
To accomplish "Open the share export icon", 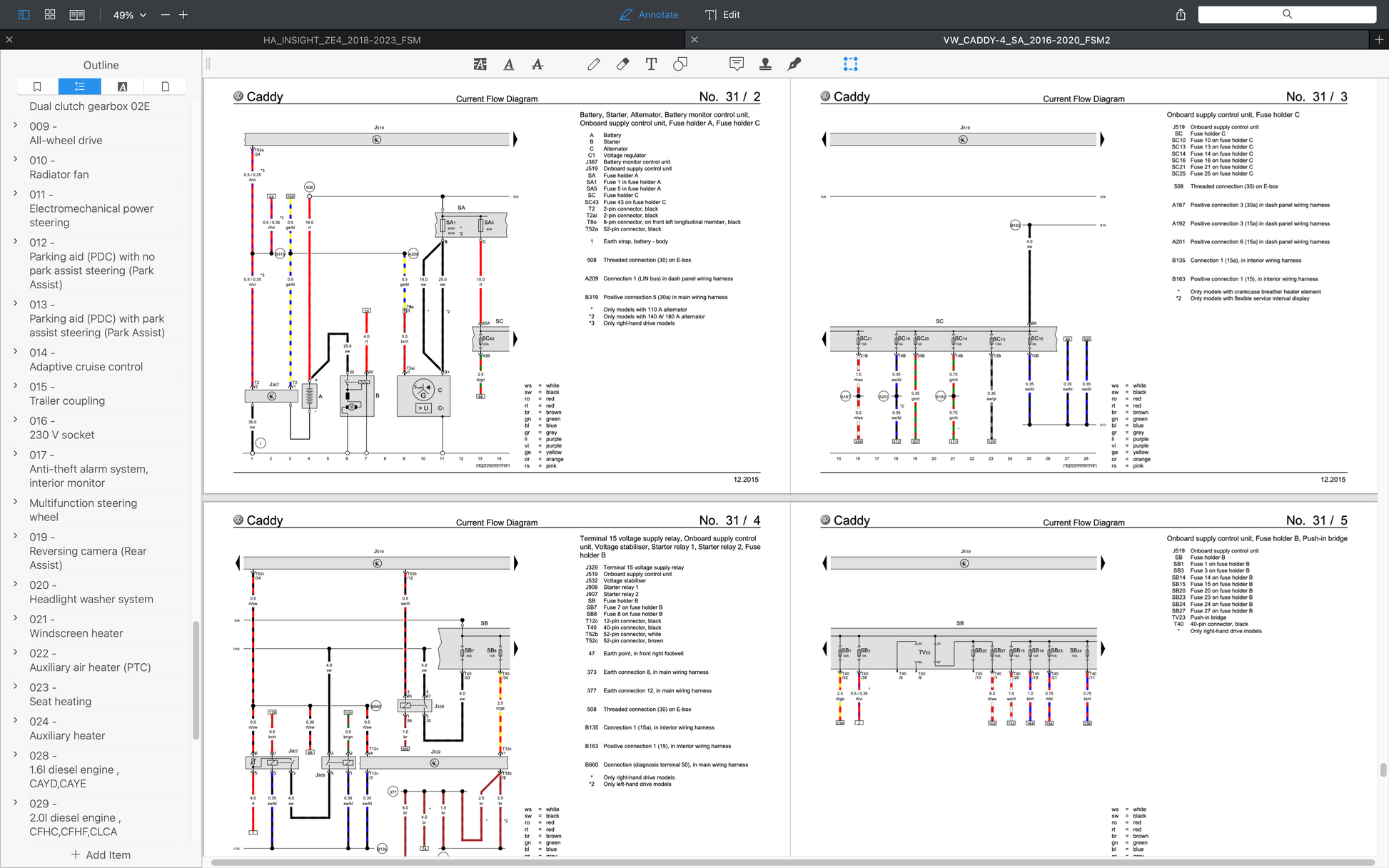I will [1181, 14].
